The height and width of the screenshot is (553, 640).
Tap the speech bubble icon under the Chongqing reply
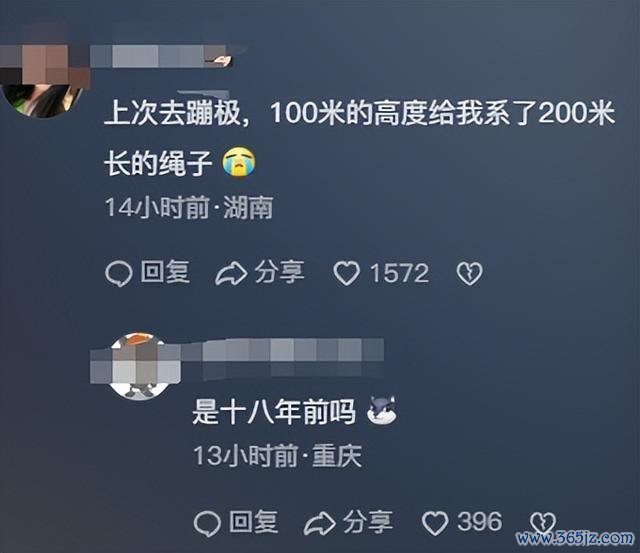[207, 524]
